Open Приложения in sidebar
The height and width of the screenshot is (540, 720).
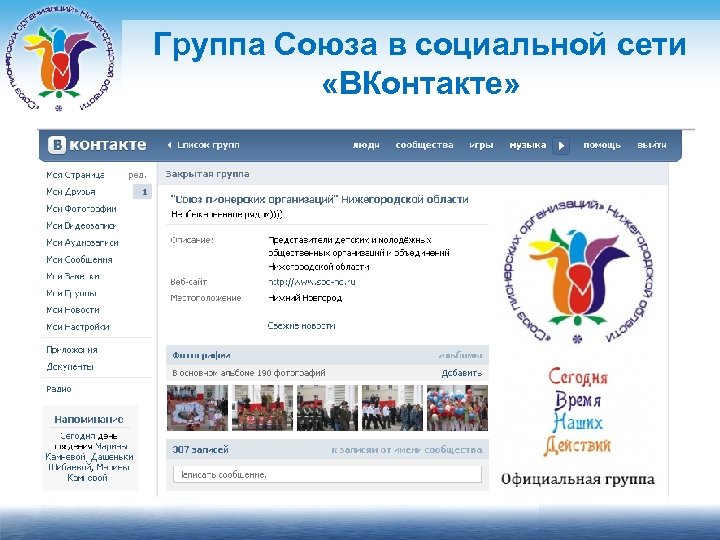coord(72,350)
